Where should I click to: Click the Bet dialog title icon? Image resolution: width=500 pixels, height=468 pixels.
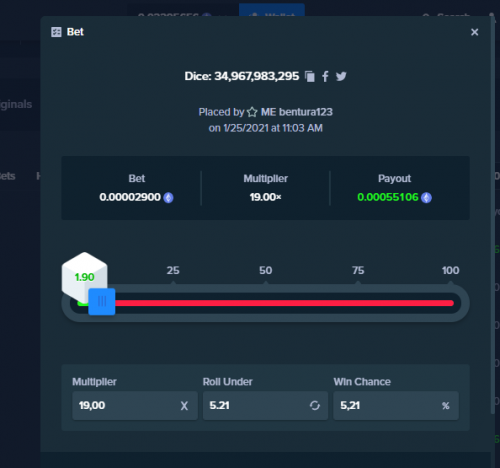point(56,32)
